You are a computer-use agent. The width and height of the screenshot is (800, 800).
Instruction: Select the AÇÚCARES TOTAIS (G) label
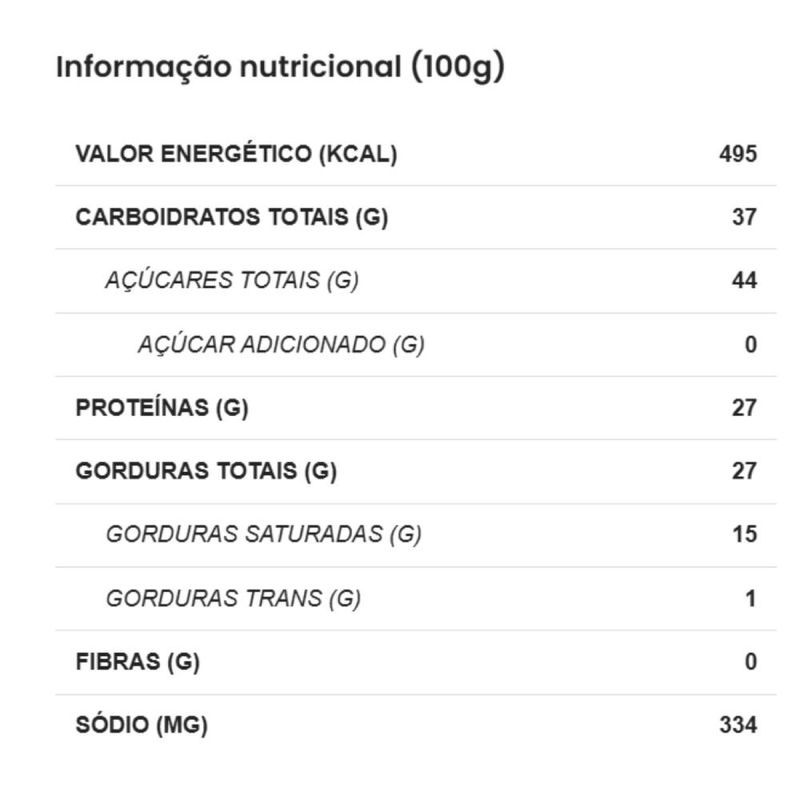232,281
